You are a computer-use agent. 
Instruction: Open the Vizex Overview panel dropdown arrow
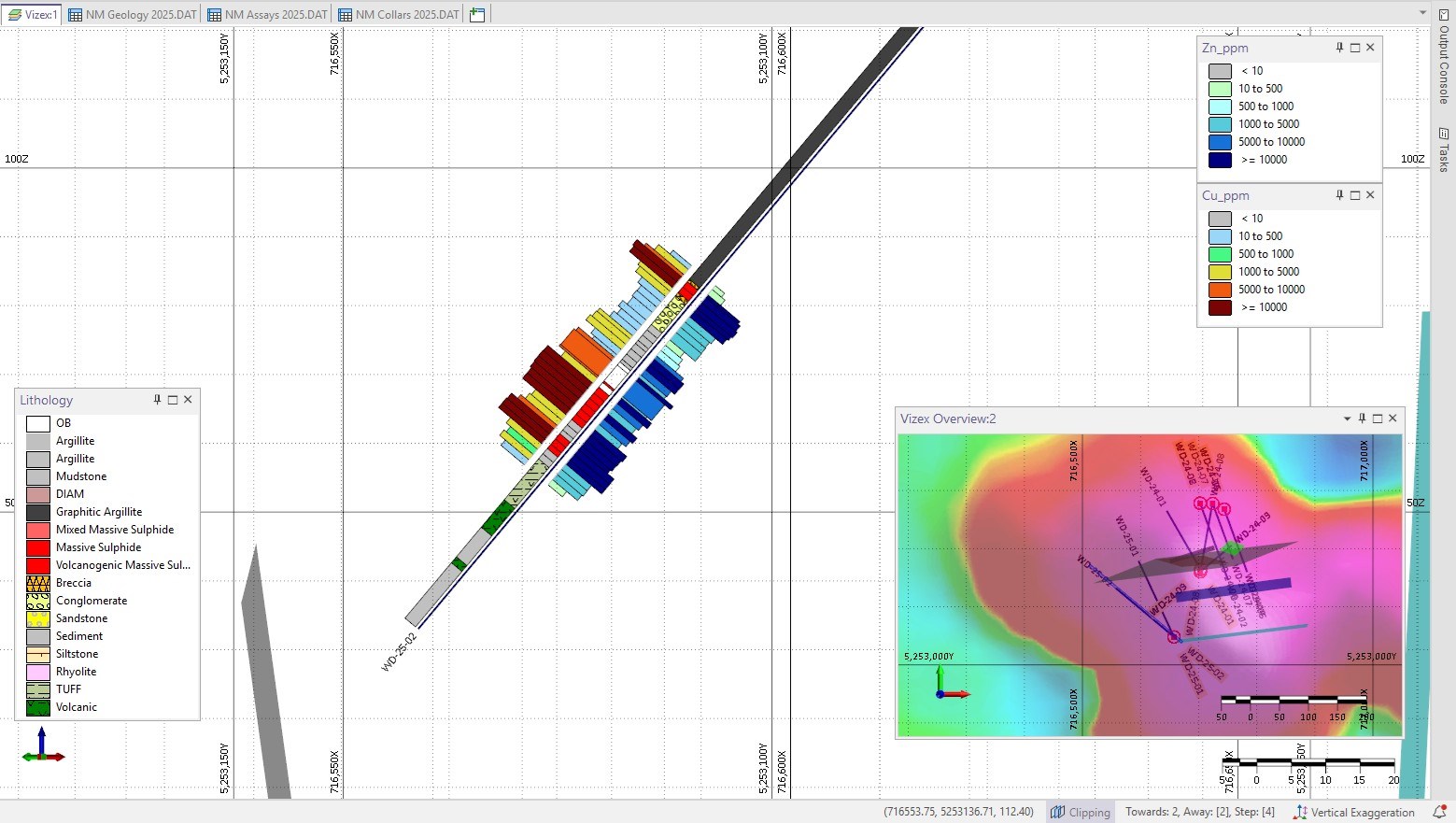(1347, 419)
